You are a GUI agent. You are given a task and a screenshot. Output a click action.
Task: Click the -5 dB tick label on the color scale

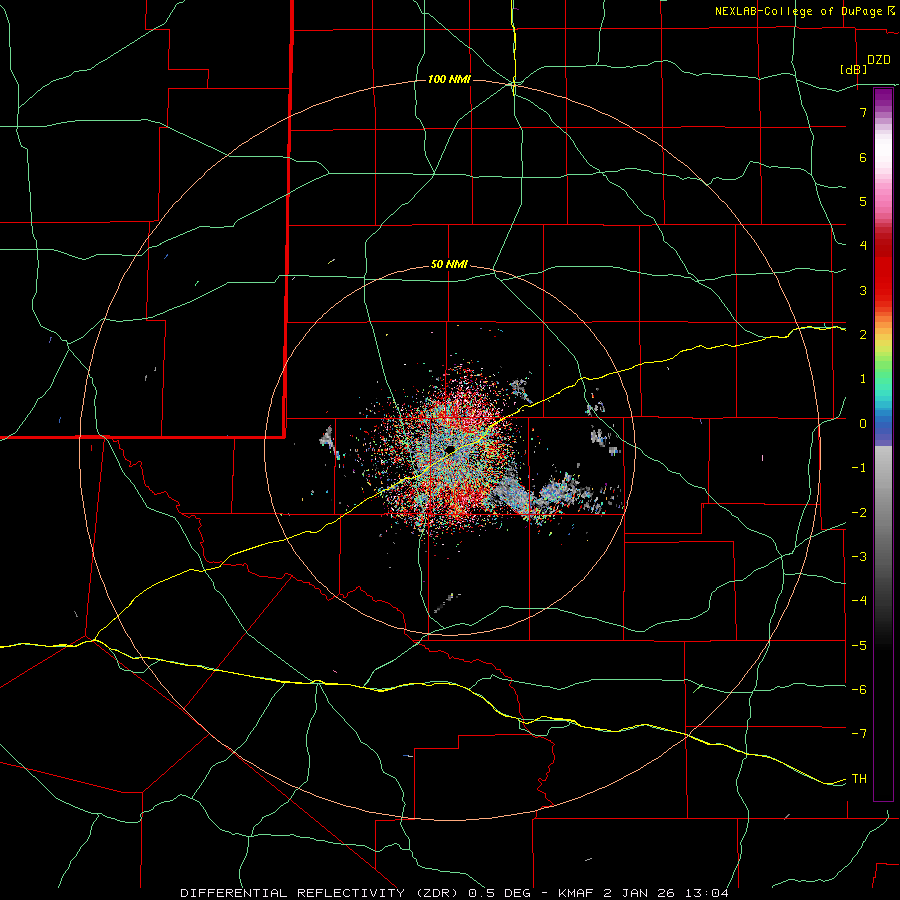tap(859, 646)
